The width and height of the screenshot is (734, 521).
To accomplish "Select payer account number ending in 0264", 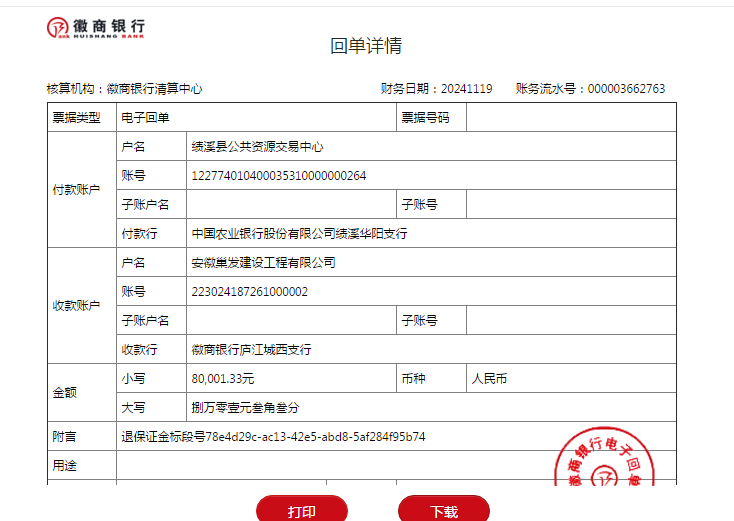I will (x=279, y=176).
